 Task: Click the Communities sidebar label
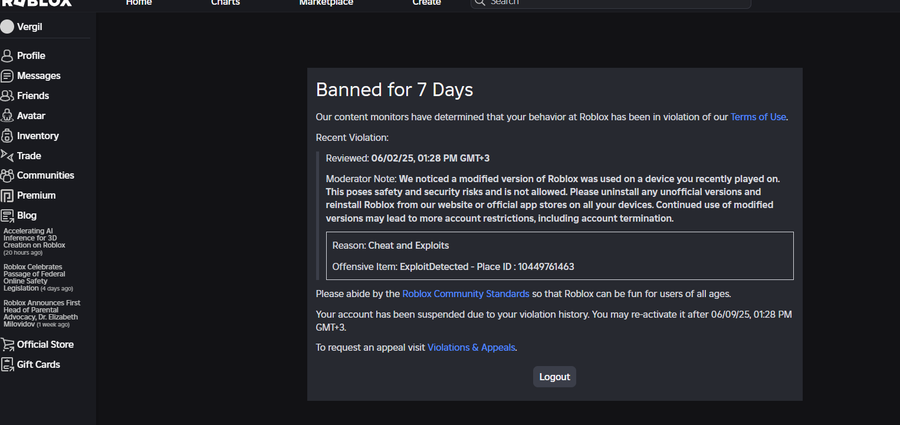pyautogui.click(x=45, y=175)
